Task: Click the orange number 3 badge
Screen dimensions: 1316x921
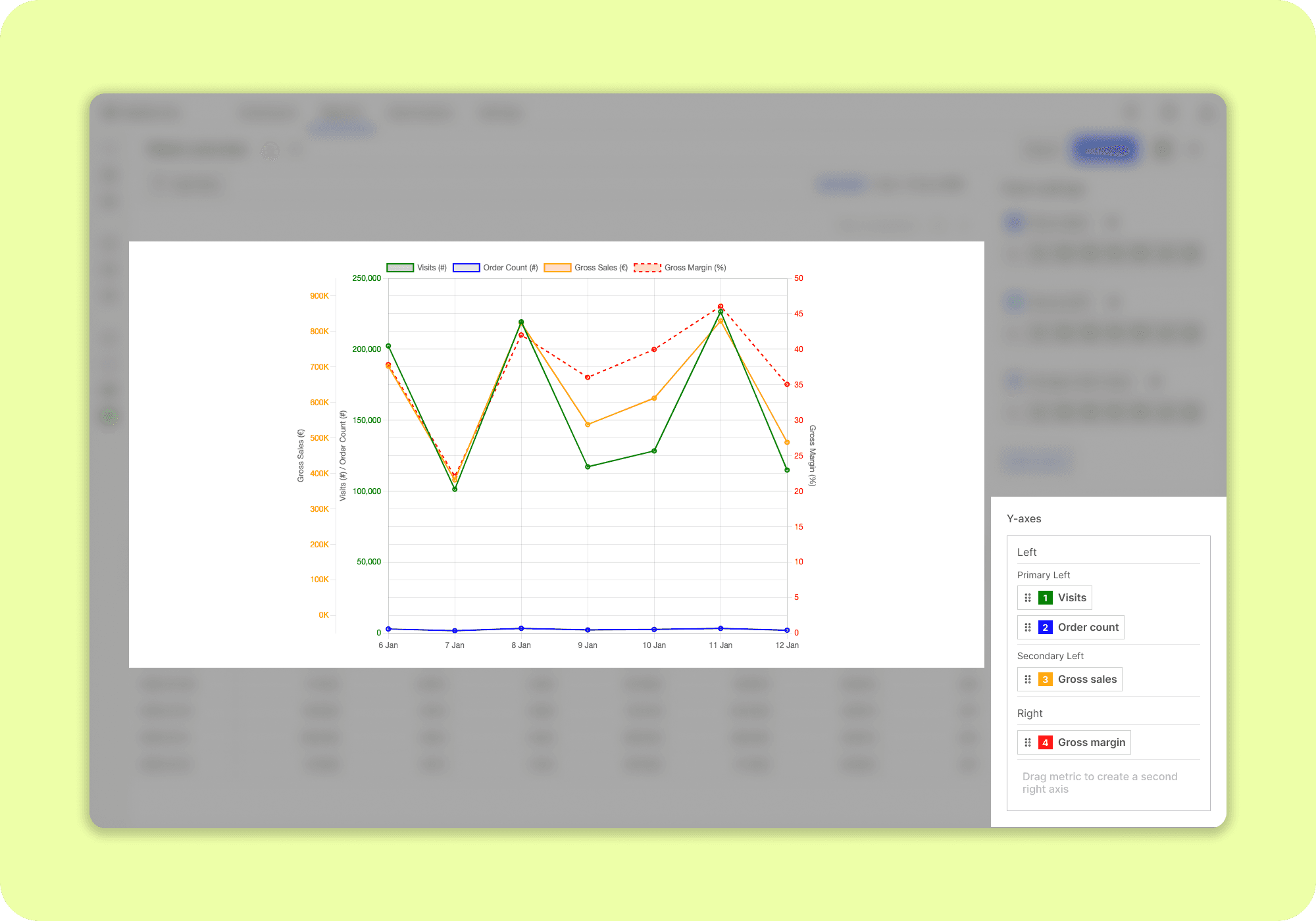Action: [x=1045, y=680]
